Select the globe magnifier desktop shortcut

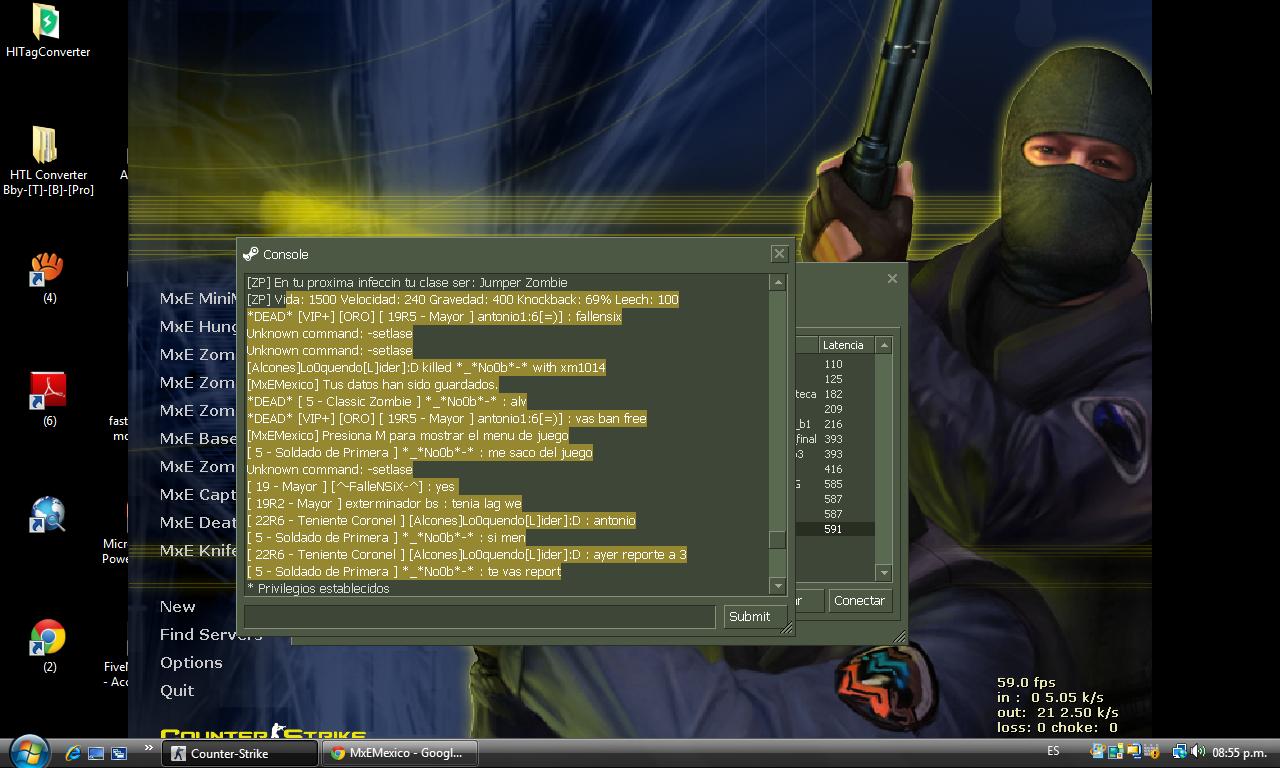pos(47,516)
